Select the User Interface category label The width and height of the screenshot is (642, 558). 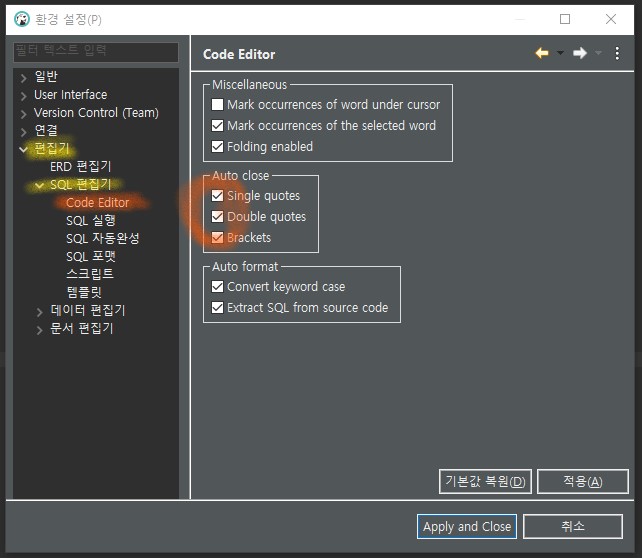(70, 95)
